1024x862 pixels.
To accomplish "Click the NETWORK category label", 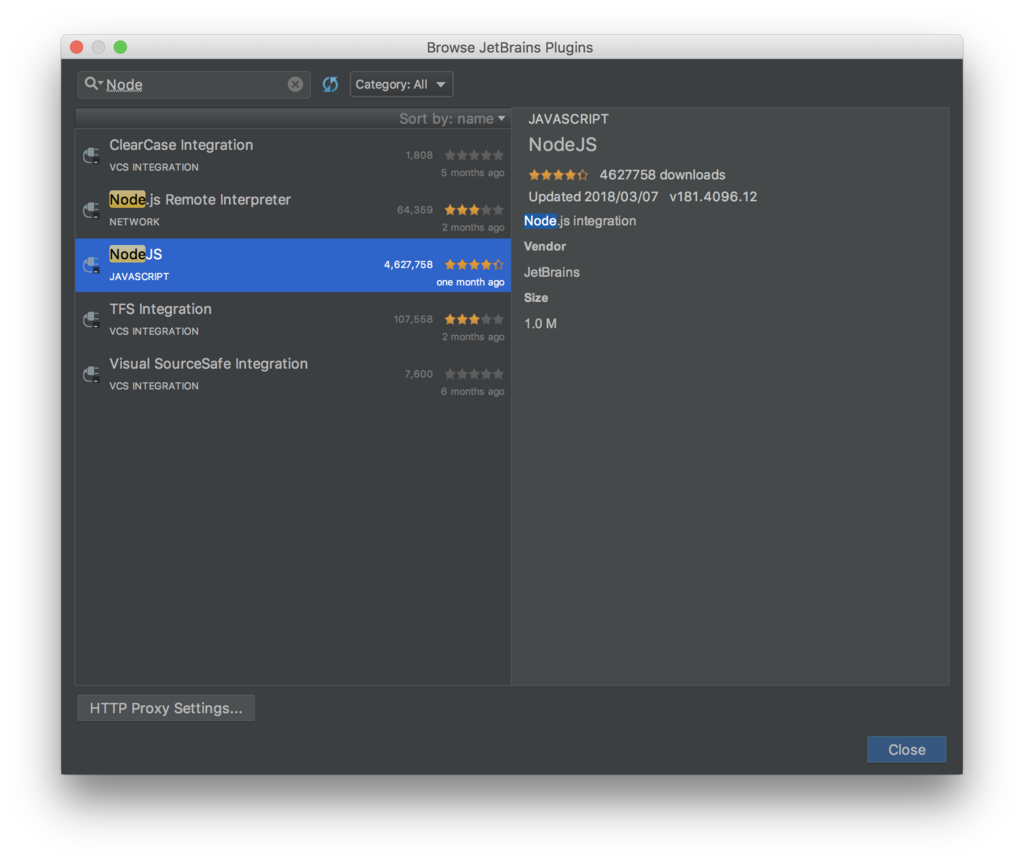I will pyautogui.click(x=135, y=222).
